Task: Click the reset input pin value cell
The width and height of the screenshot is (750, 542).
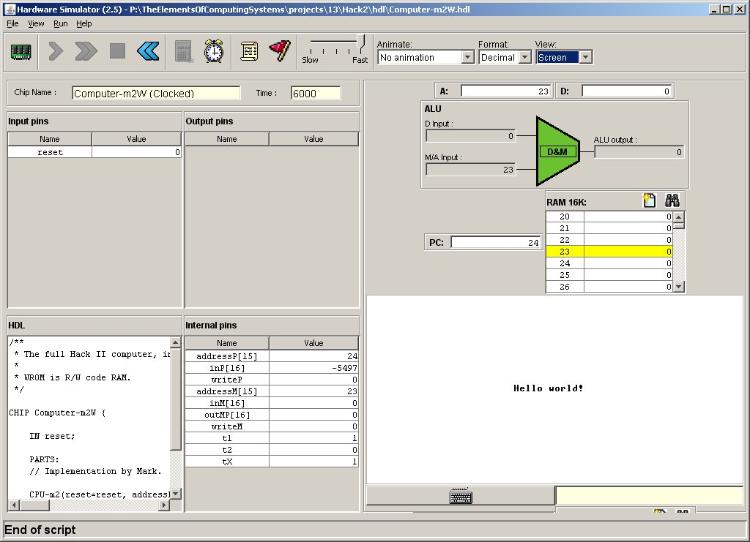Action: point(136,152)
